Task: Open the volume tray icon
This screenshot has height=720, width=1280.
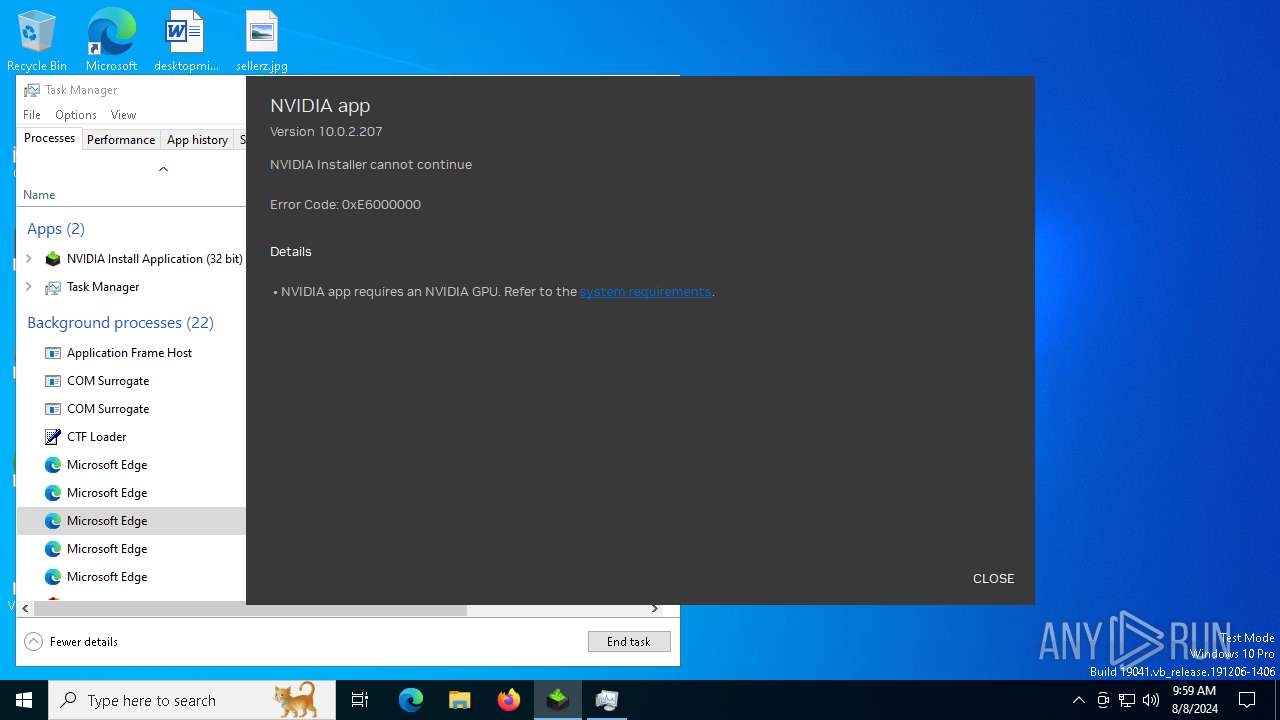Action: click(x=1151, y=700)
